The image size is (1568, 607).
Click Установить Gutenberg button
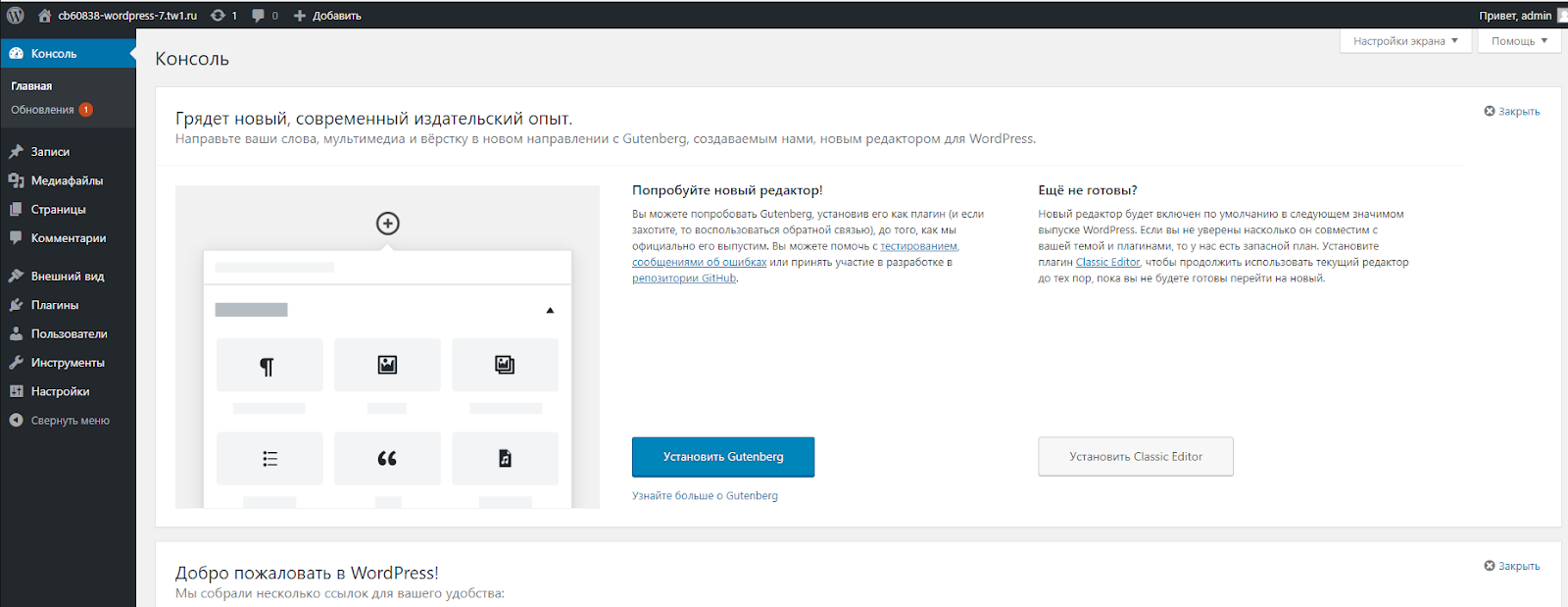pos(723,457)
